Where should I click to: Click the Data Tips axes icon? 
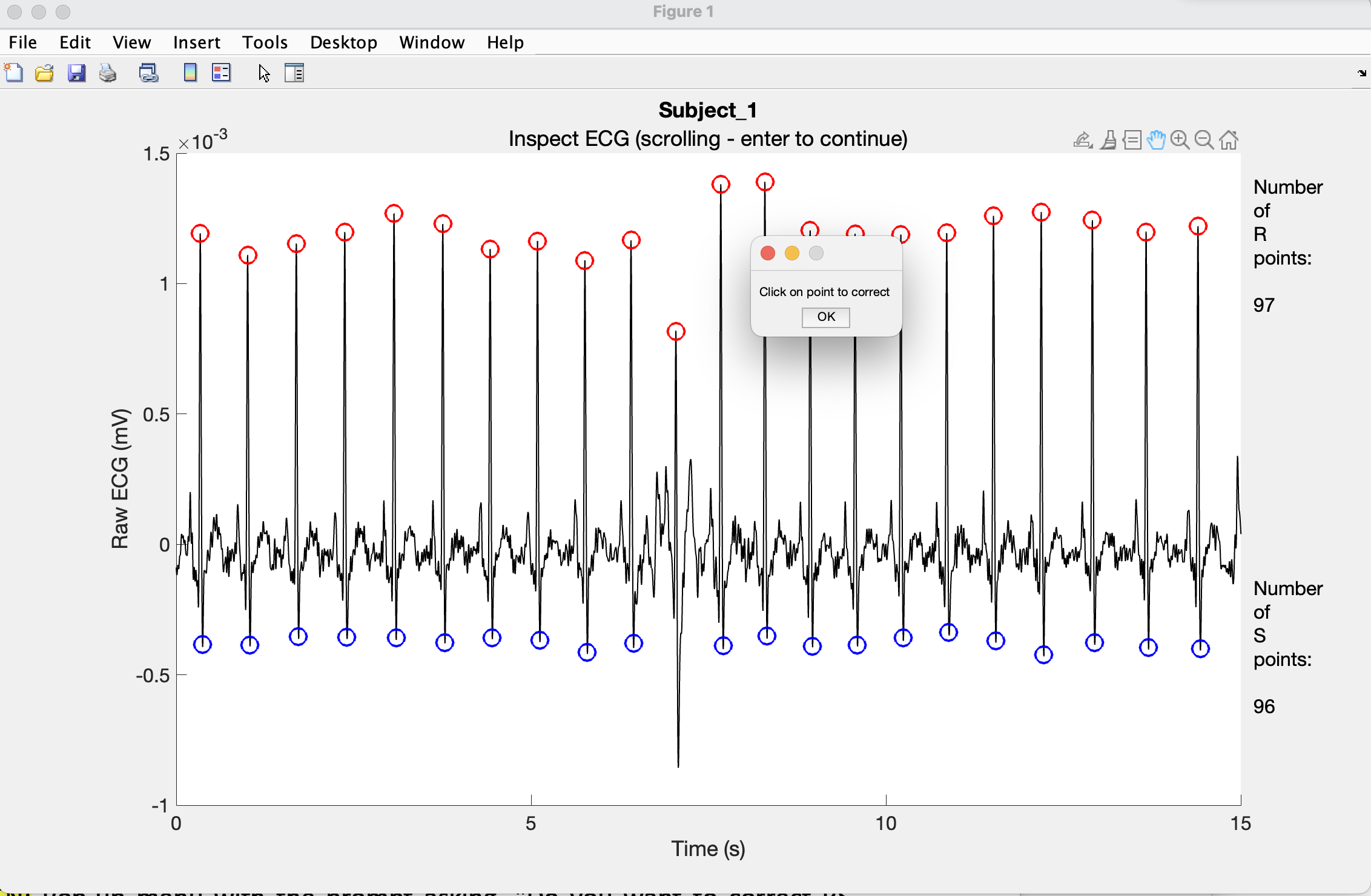click(x=1132, y=140)
